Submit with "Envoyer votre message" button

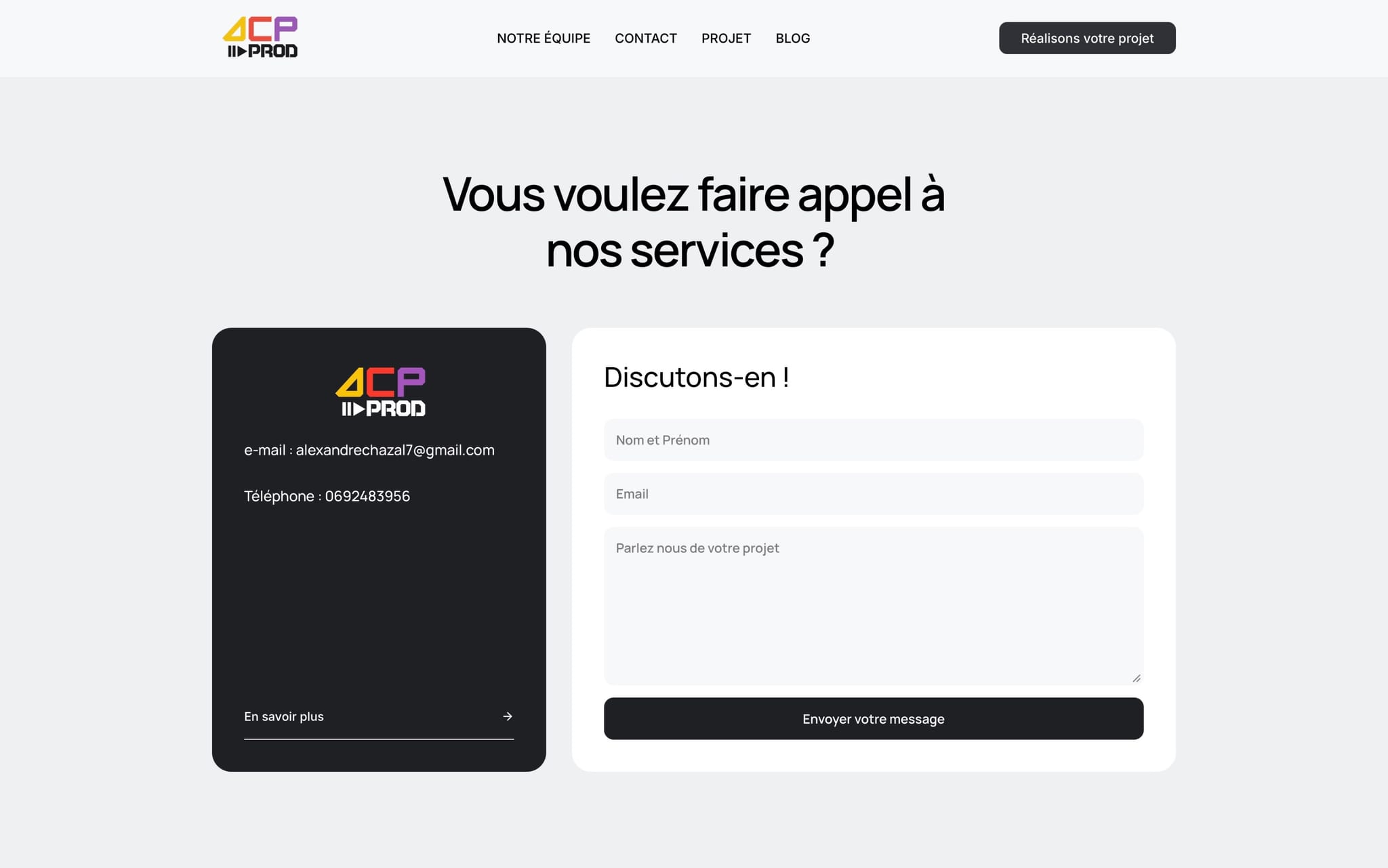874,719
